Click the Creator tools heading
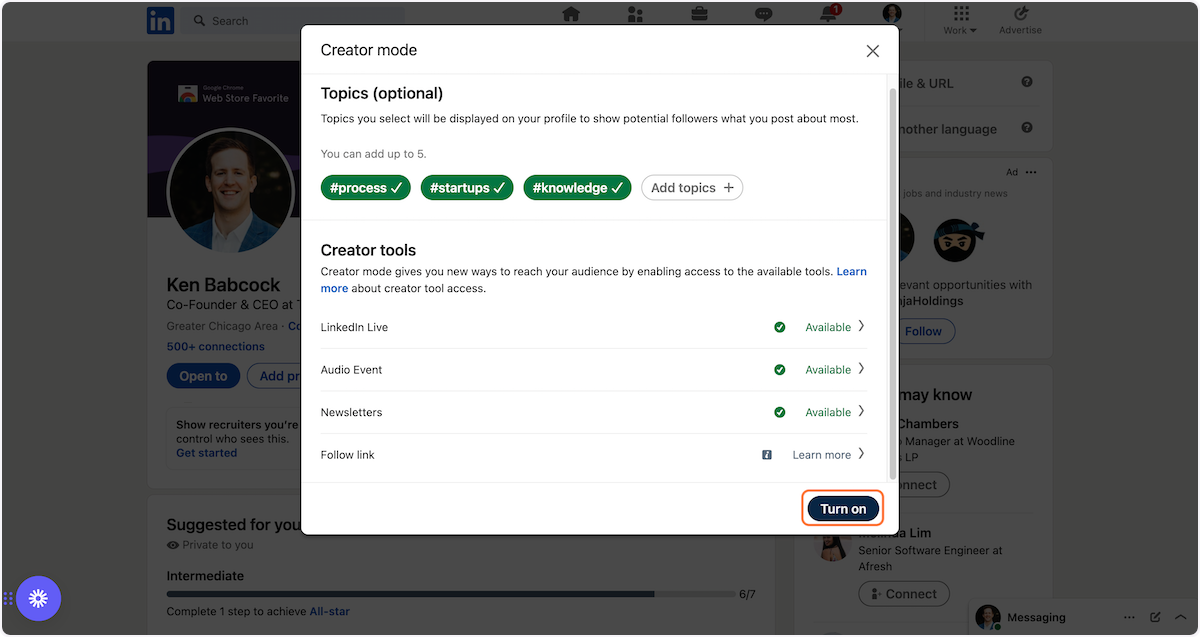 tap(368, 250)
